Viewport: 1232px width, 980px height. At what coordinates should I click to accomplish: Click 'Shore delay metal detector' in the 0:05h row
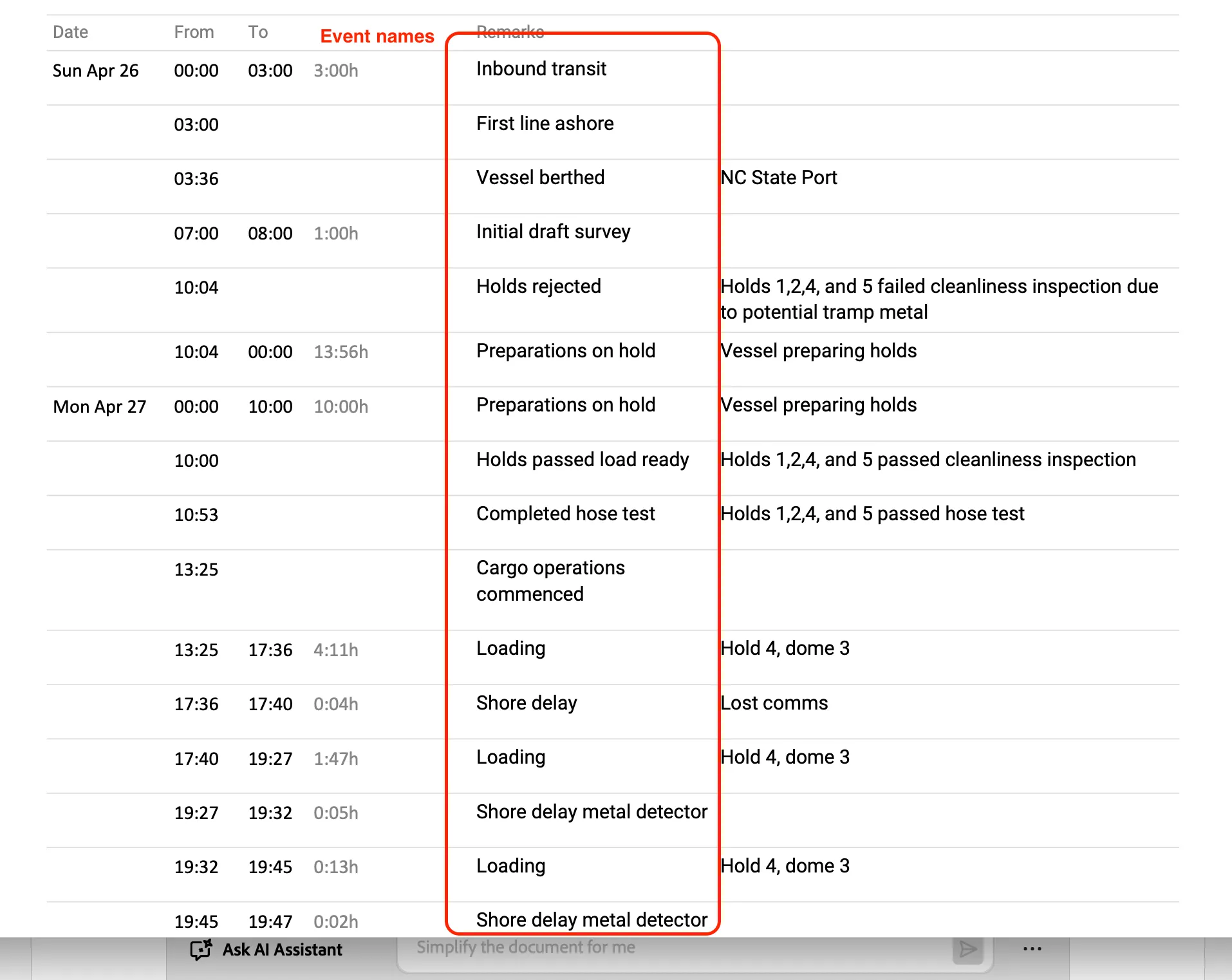tap(592, 812)
